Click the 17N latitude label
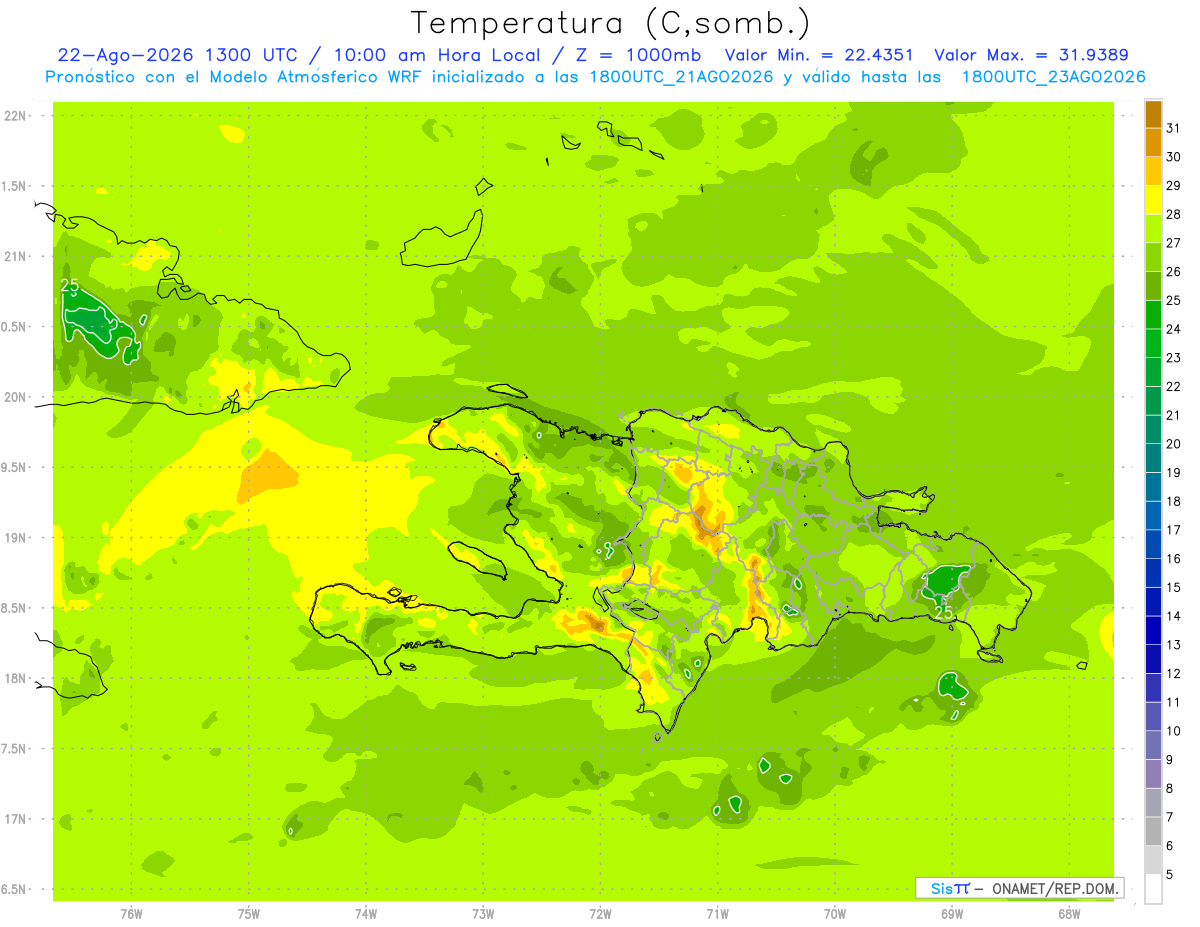Image resolution: width=1200 pixels, height=927 pixels. [14, 819]
